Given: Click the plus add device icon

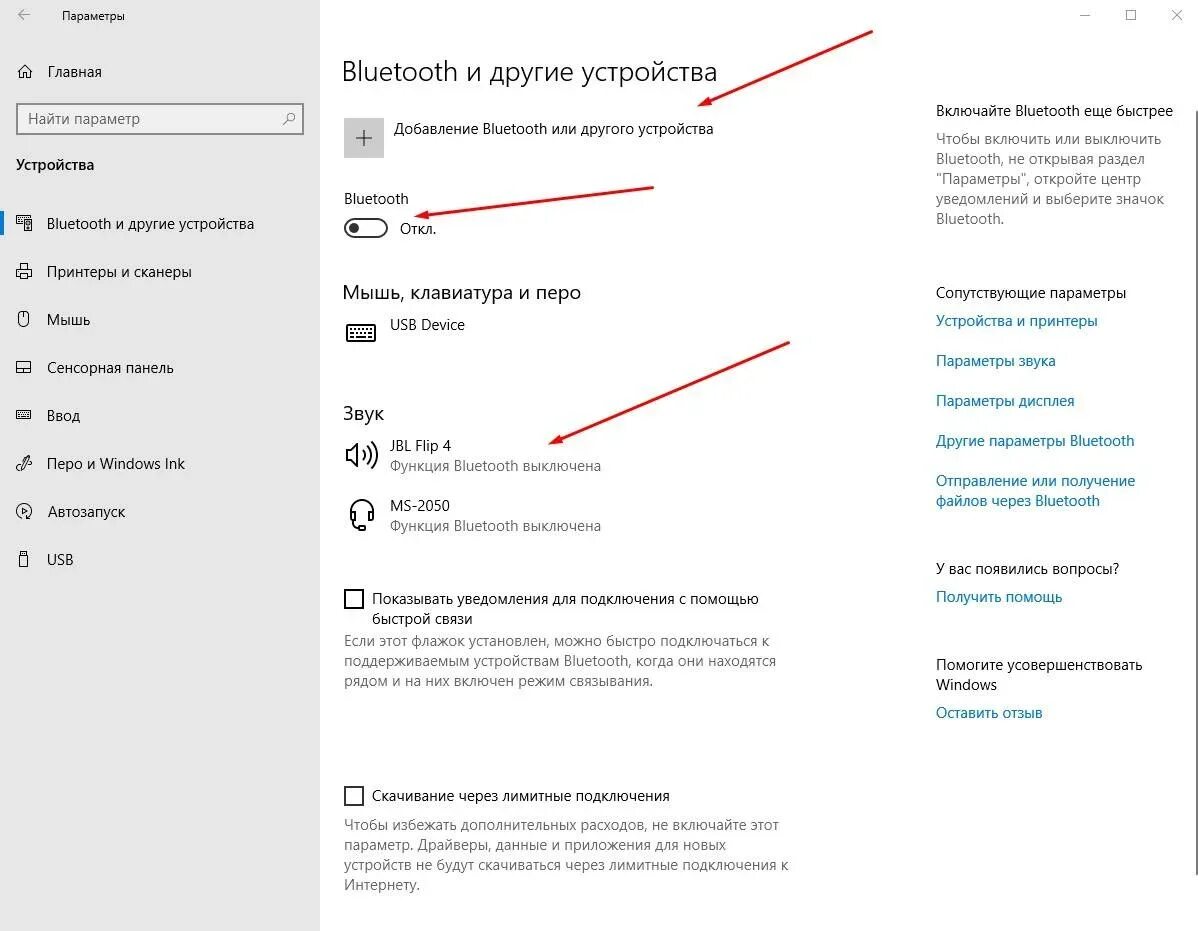Looking at the screenshot, I should [x=364, y=137].
